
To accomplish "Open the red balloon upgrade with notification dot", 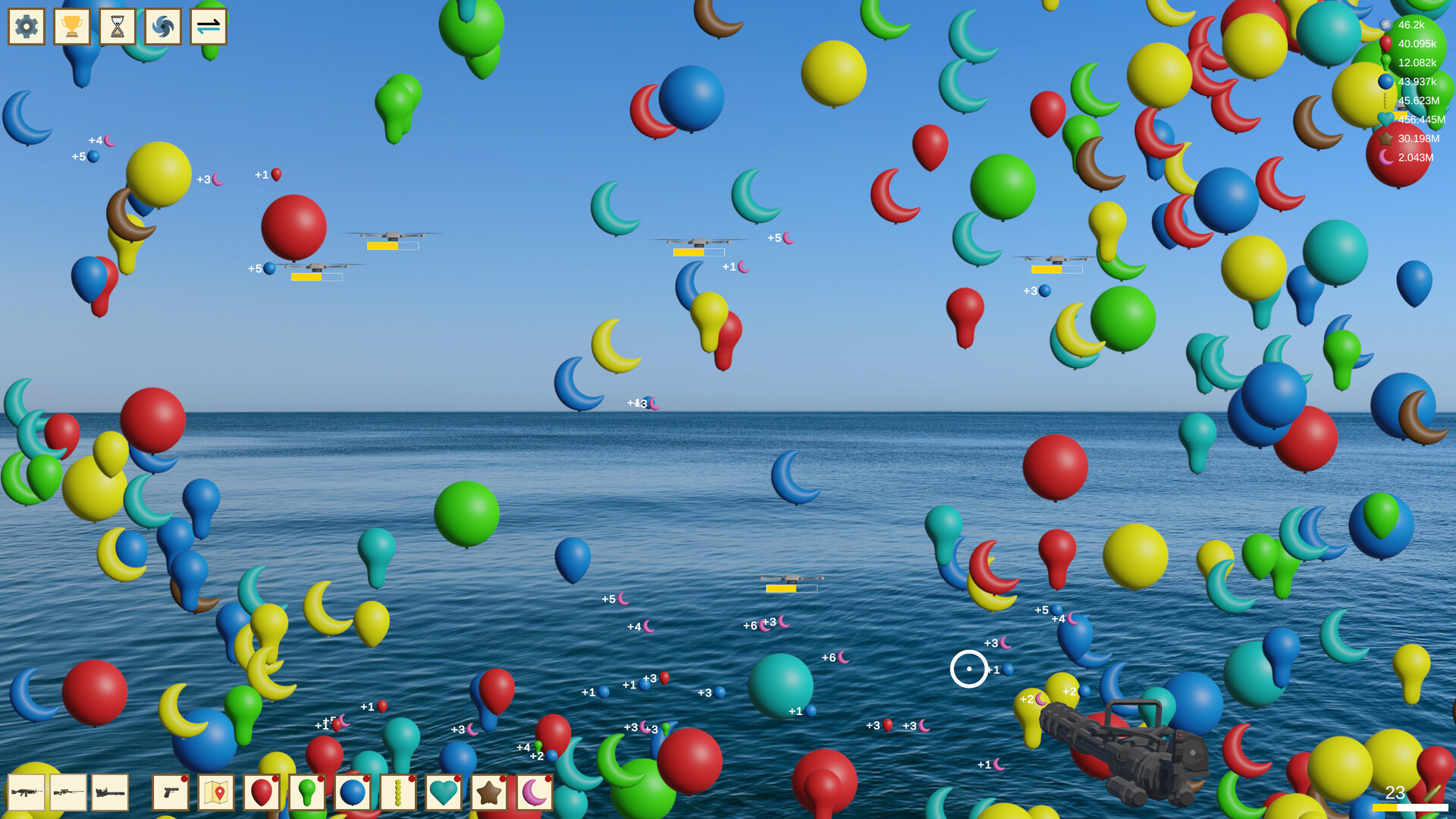I will coord(260,791).
